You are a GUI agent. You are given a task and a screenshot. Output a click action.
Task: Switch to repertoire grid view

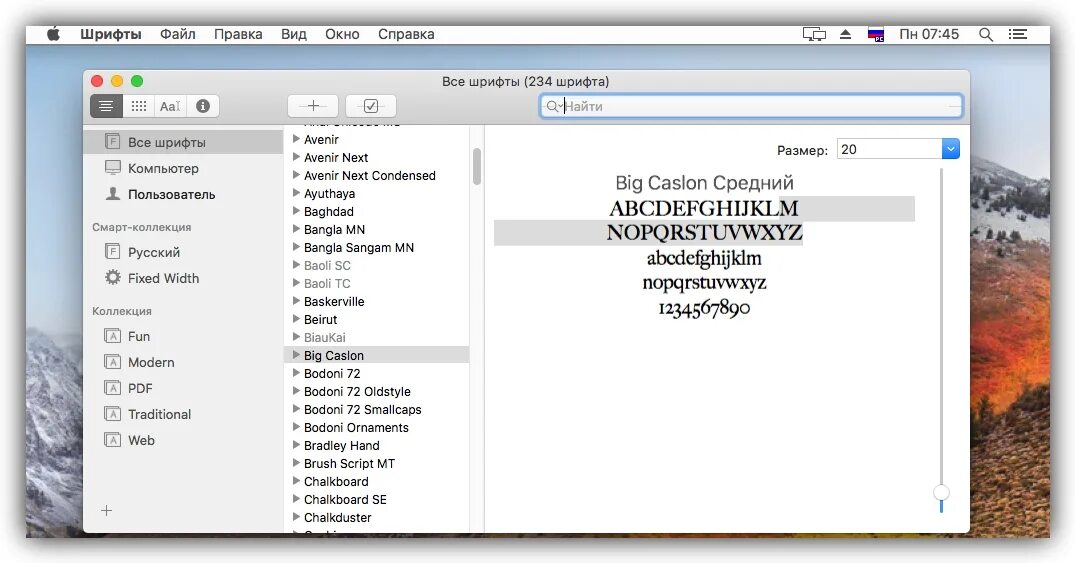point(138,106)
